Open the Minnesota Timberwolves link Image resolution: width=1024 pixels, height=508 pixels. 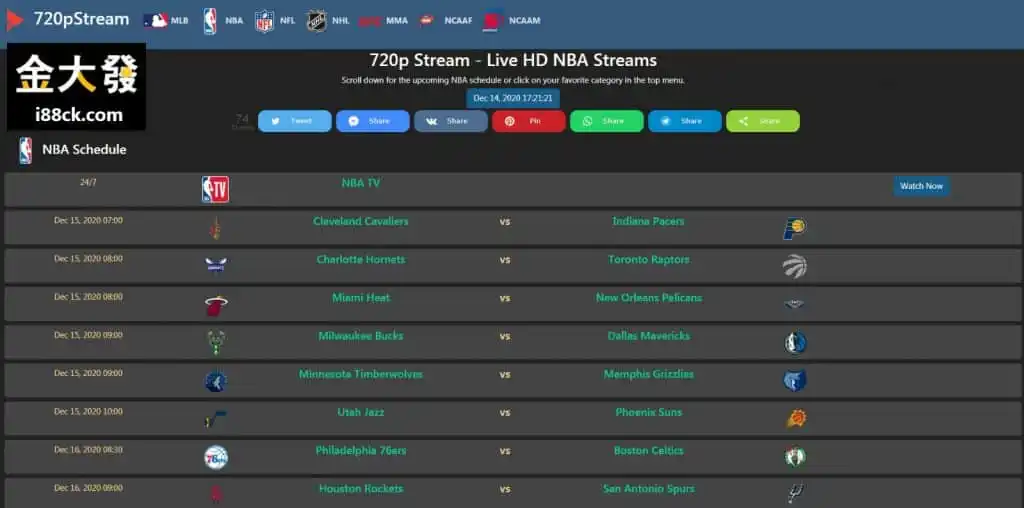[x=361, y=374]
